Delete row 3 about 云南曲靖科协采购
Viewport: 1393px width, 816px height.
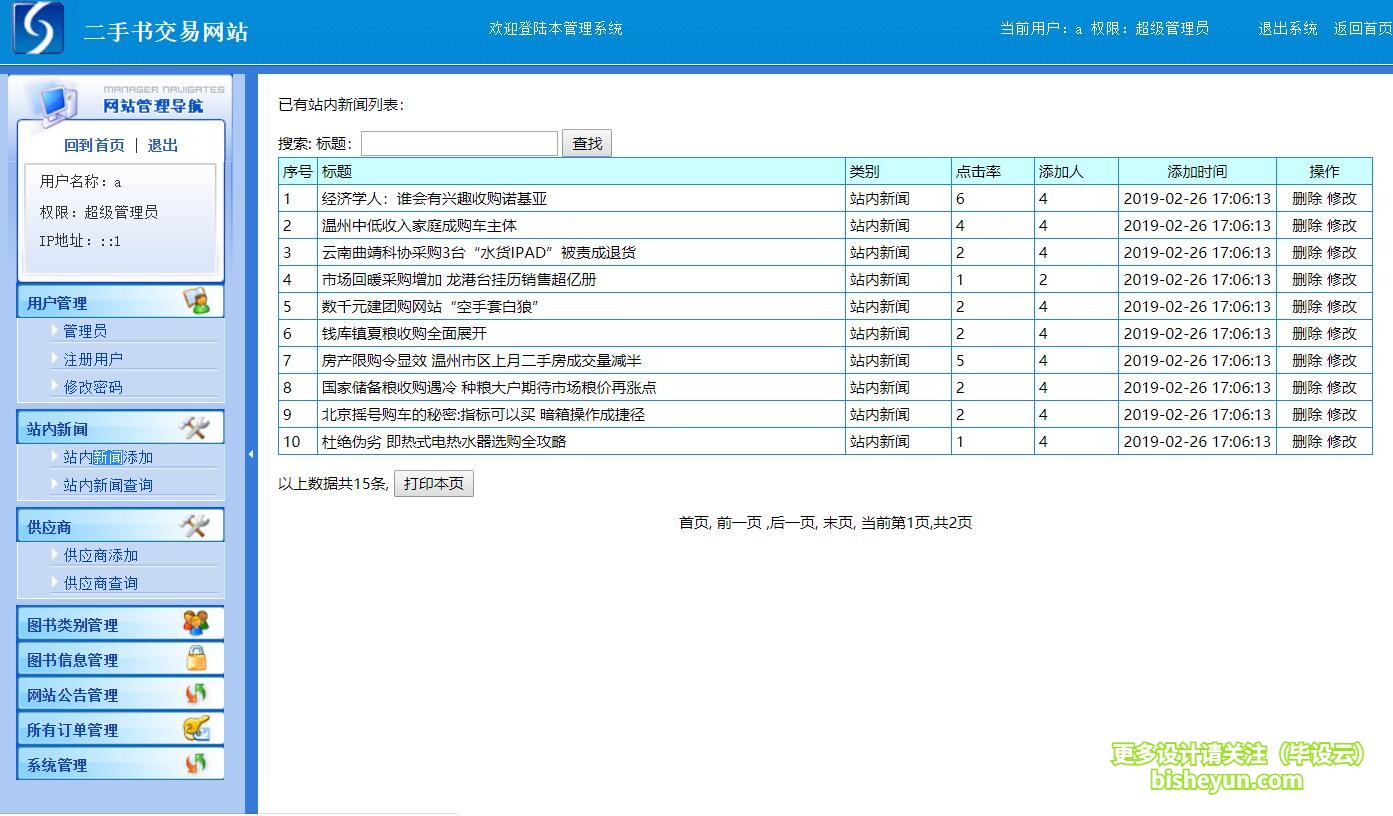[1307, 252]
